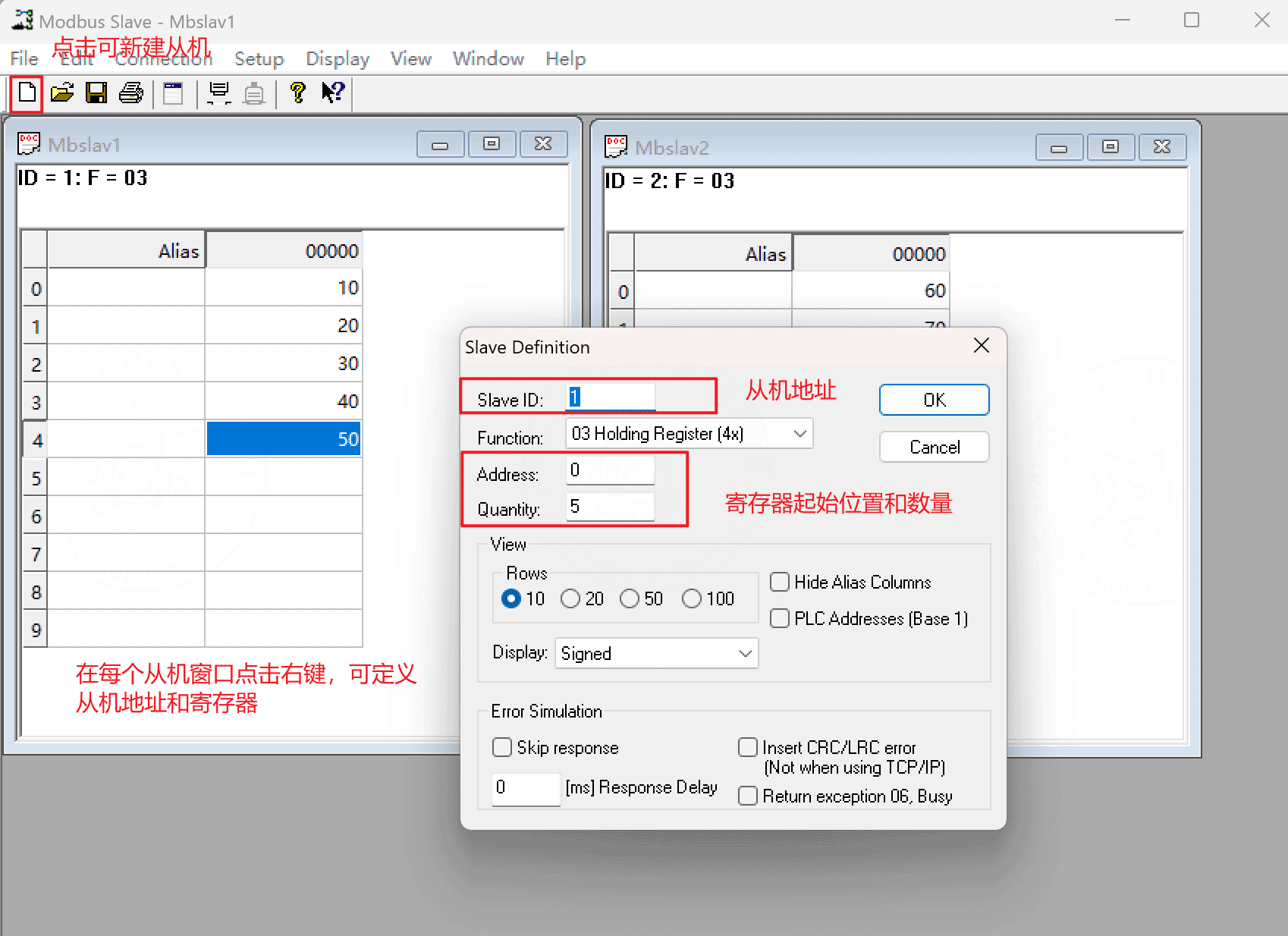Click the Address input field
This screenshot has width=1288, height=936.
pos(611,470)
